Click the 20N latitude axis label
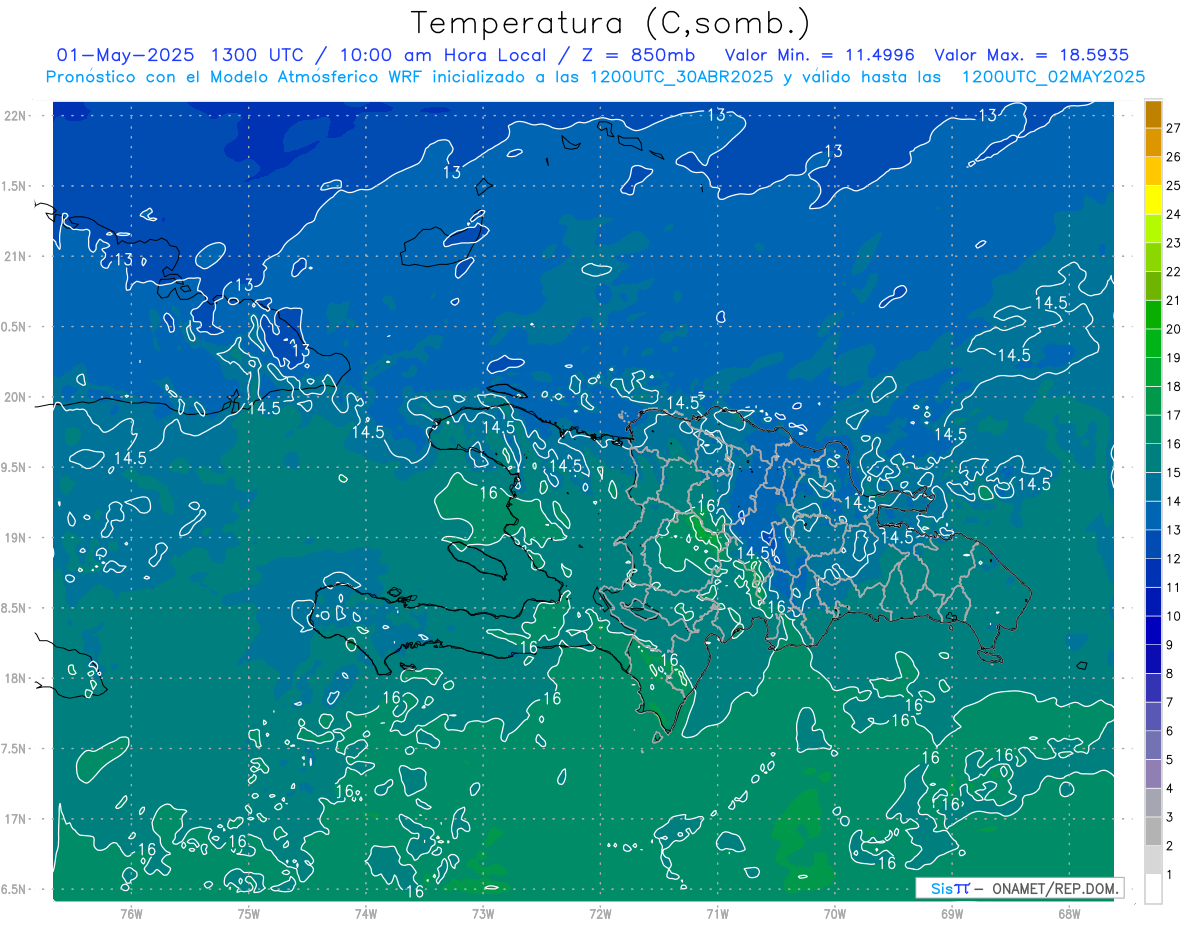 pyautogui.click(x=16, y=397)
